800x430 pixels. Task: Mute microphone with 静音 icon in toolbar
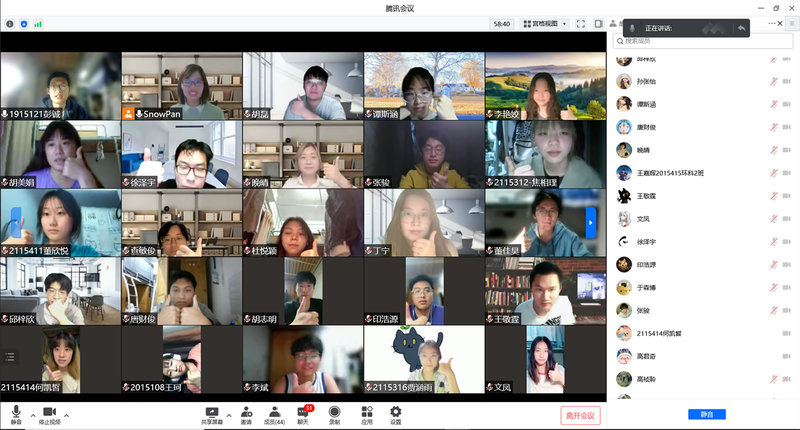point(16,412)
